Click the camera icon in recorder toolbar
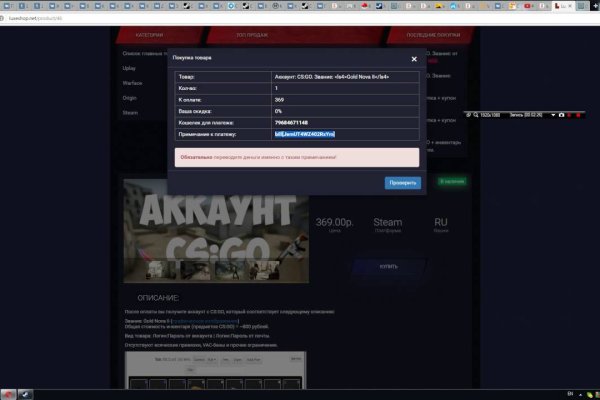The image size is (600, 400). click(562, 115)
